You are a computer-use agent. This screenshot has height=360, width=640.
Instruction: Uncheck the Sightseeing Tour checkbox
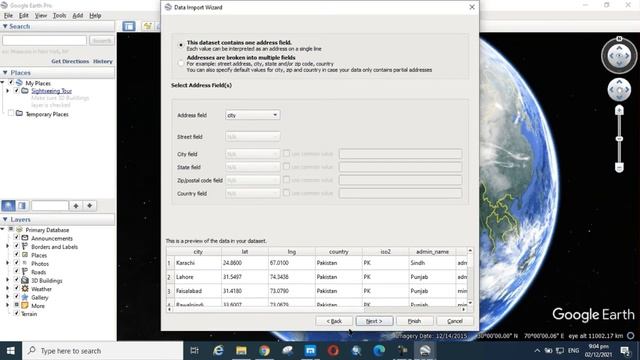17,91
